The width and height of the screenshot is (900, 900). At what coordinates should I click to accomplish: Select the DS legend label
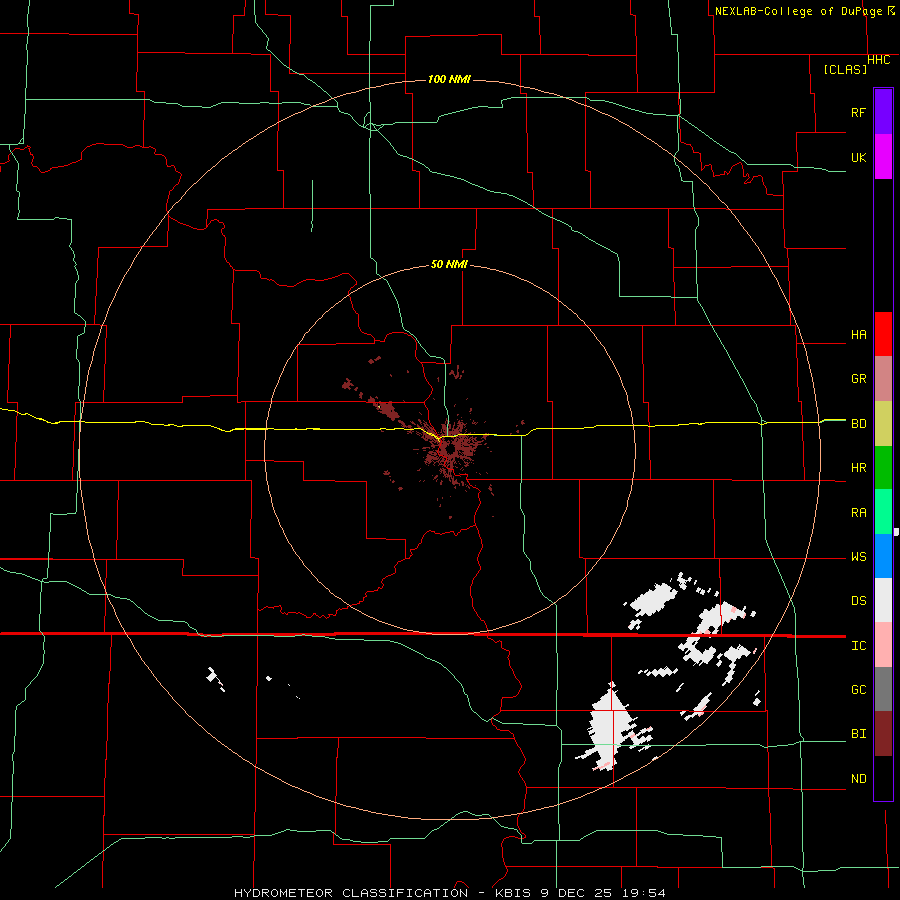pos(859,601)
